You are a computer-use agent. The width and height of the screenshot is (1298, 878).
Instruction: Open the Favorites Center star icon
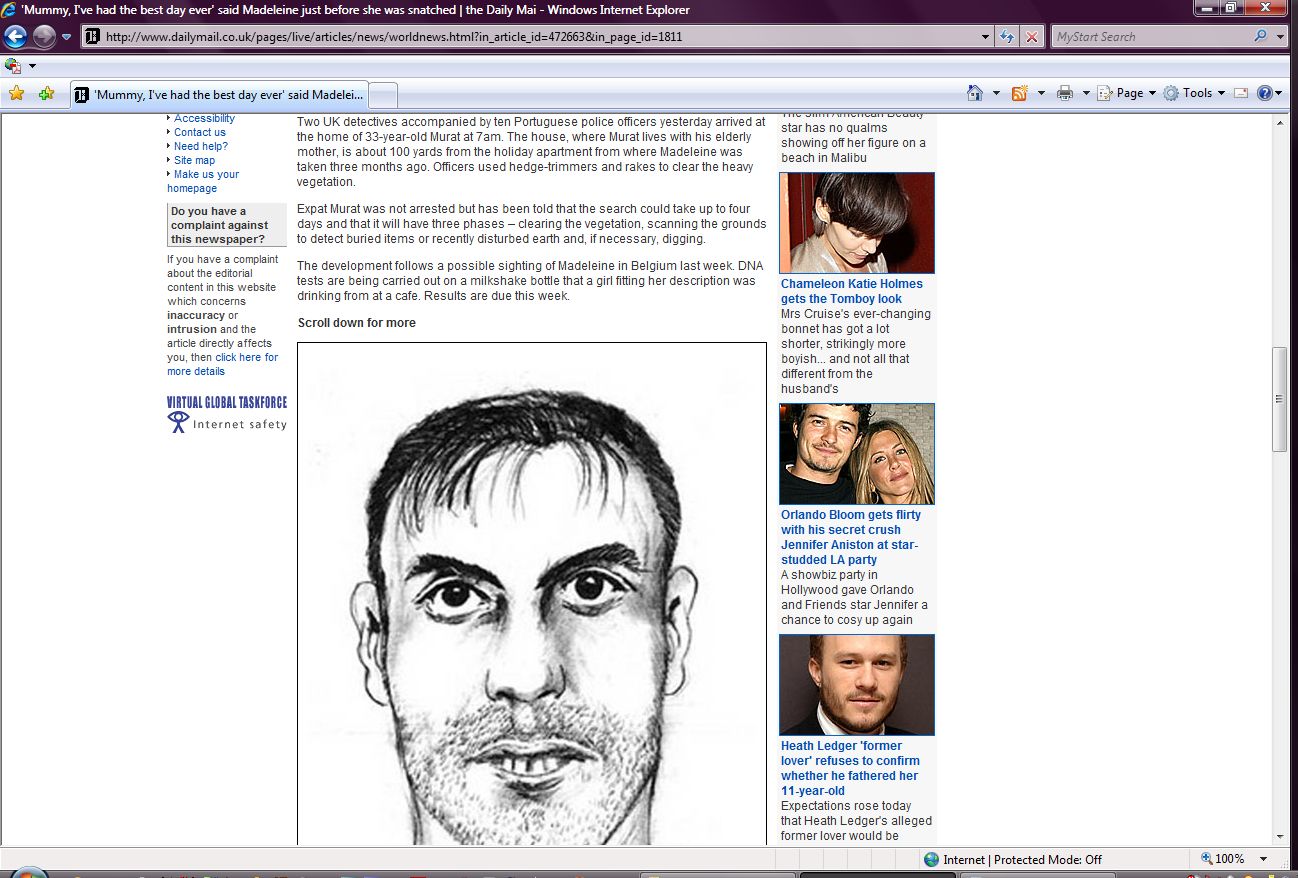16,93
